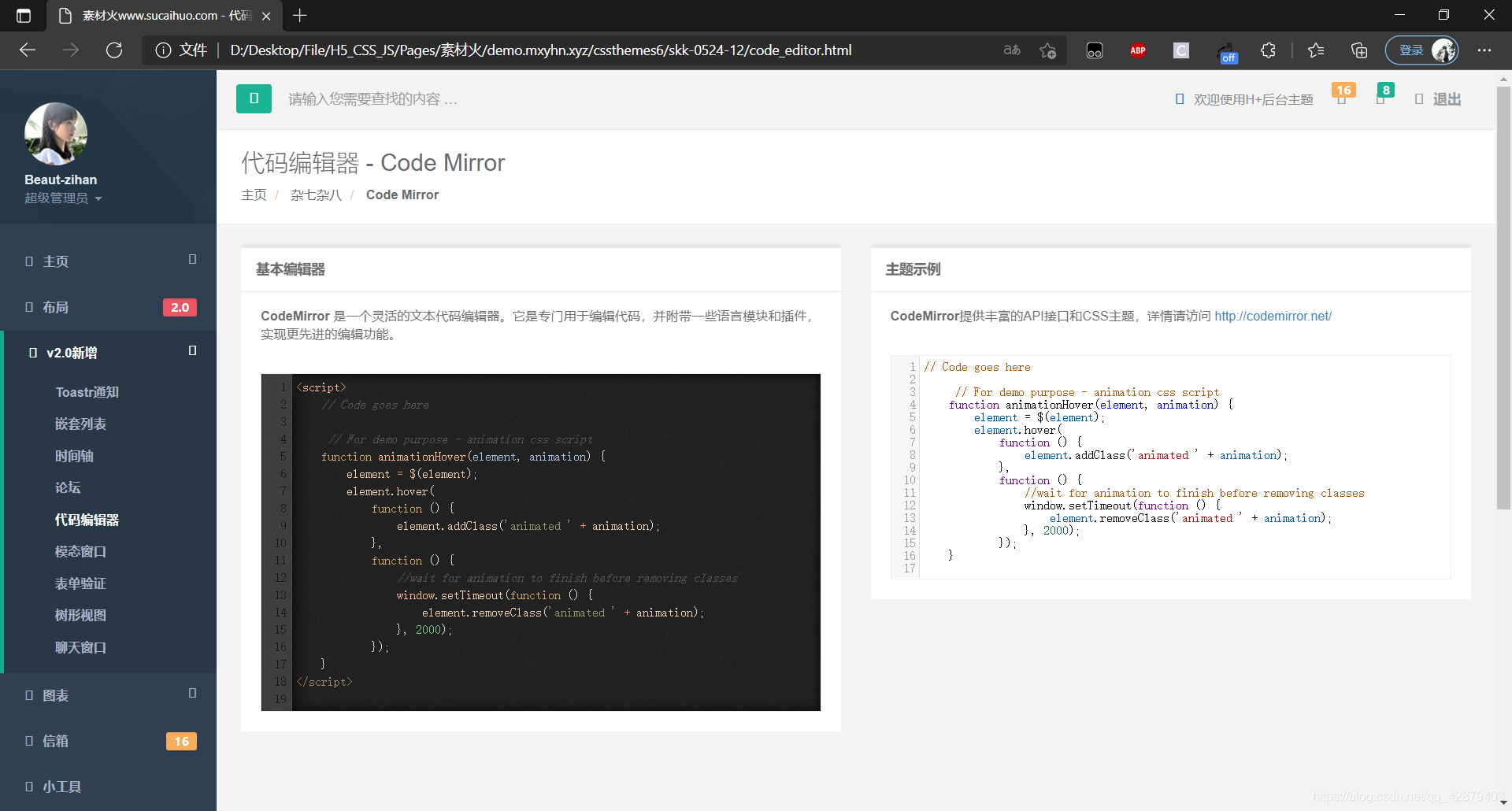Click the browser back arrow

pyautogui.click(x=28, y=50)
